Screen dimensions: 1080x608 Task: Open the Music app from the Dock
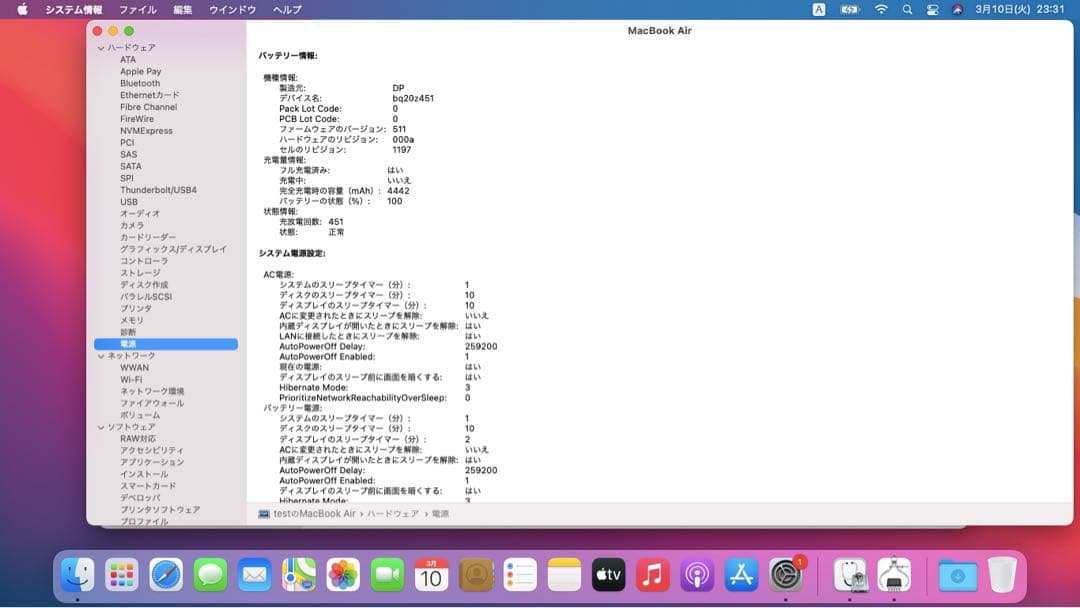pos(652,575)
